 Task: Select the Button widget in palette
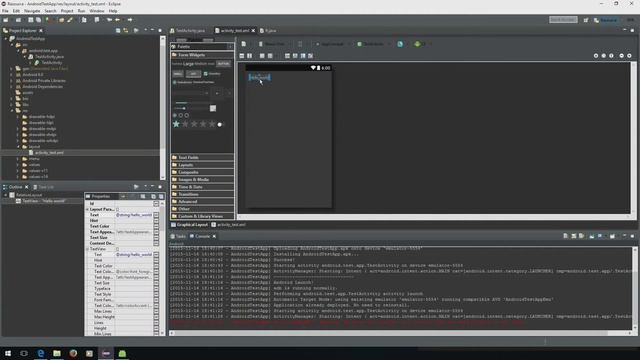(x=223, y=64)
